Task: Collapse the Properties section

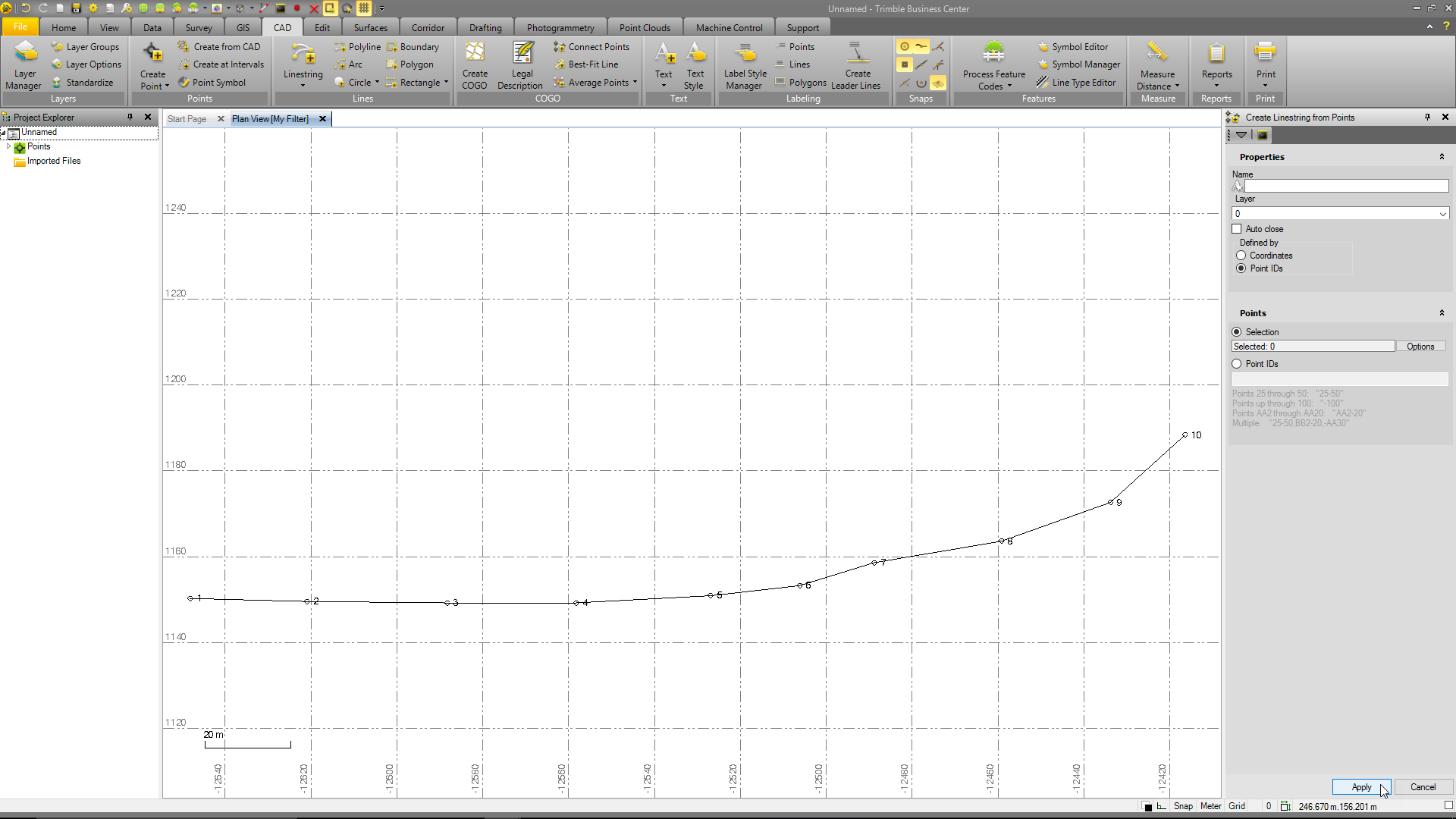Action: pyautogui.click(x=1442, y=157)
